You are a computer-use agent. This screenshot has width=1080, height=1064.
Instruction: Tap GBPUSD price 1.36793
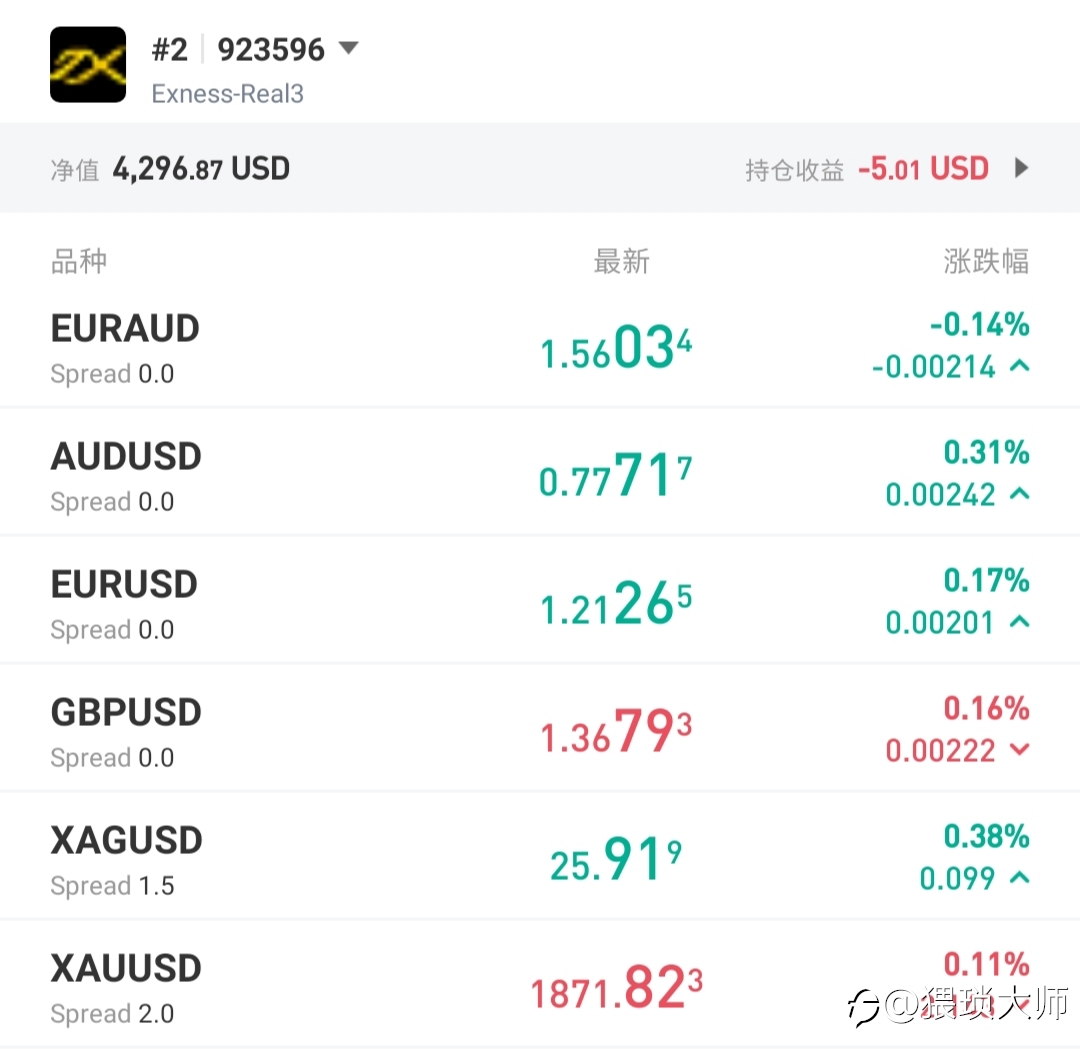pos(616,733)
